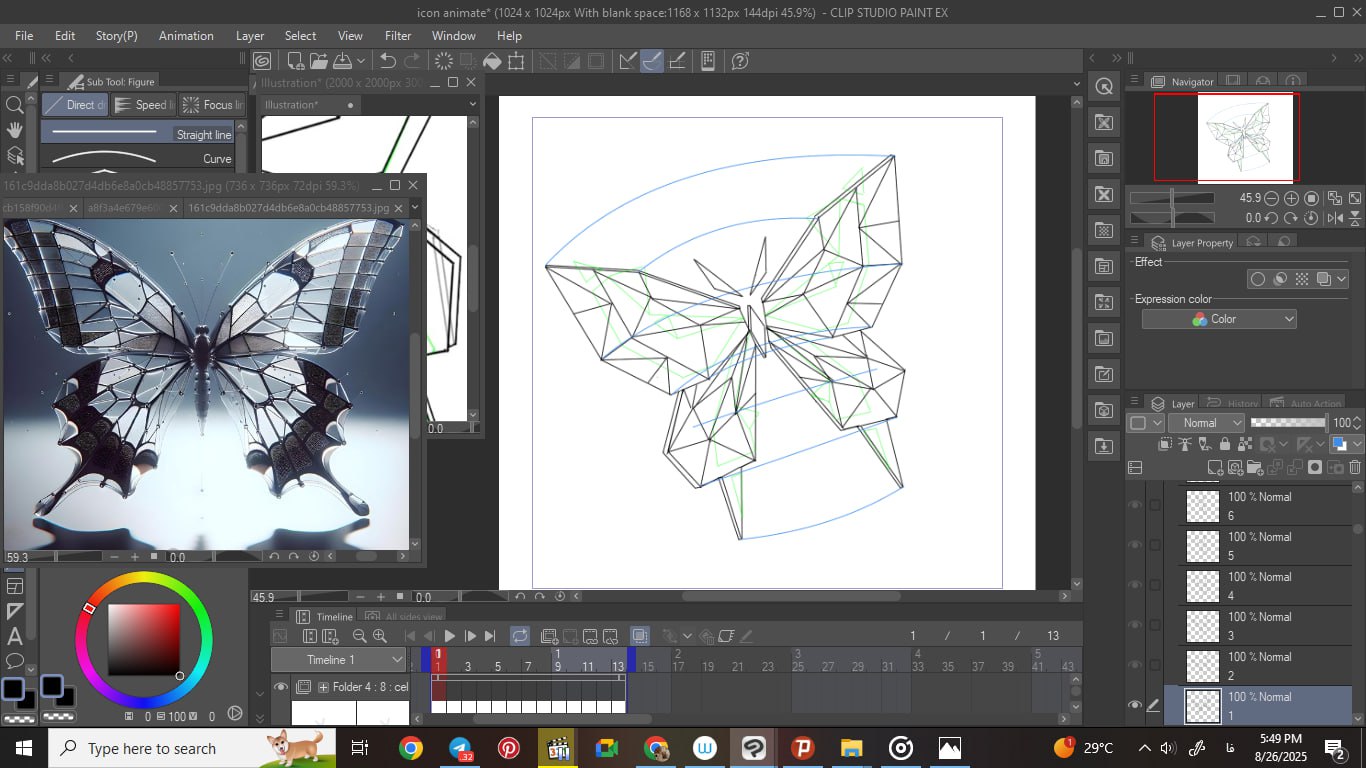Flip the canvas horizontally in Navigator
Viewport: 1366px width, 768px height.
click(1334, 218)
